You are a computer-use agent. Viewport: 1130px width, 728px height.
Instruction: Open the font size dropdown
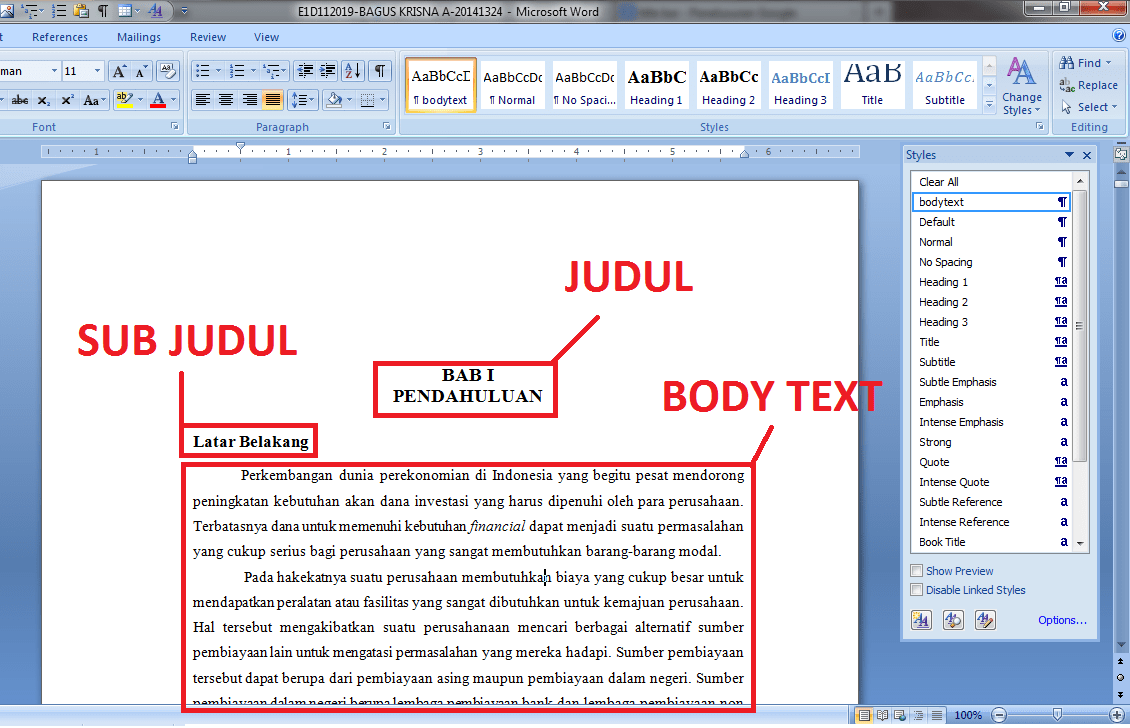pos(97,71)
